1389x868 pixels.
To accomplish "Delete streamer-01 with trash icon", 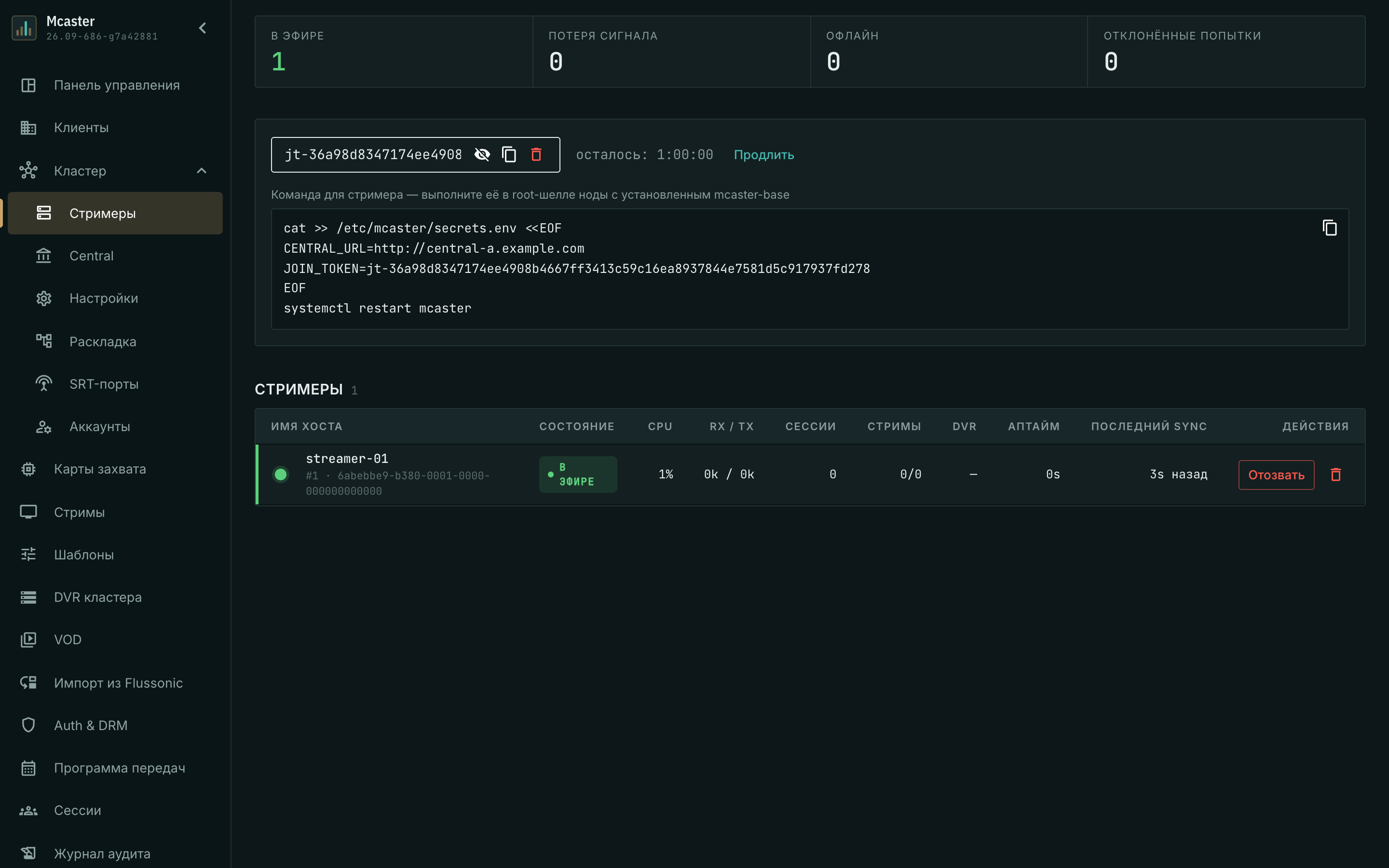I will coord(1335,475).
